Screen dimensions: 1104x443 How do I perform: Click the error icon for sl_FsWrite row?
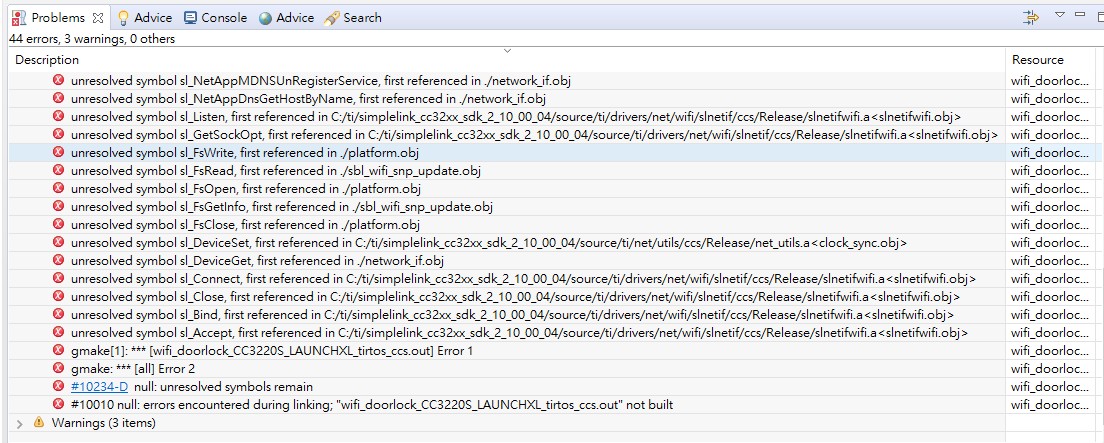tap(58, 153)
